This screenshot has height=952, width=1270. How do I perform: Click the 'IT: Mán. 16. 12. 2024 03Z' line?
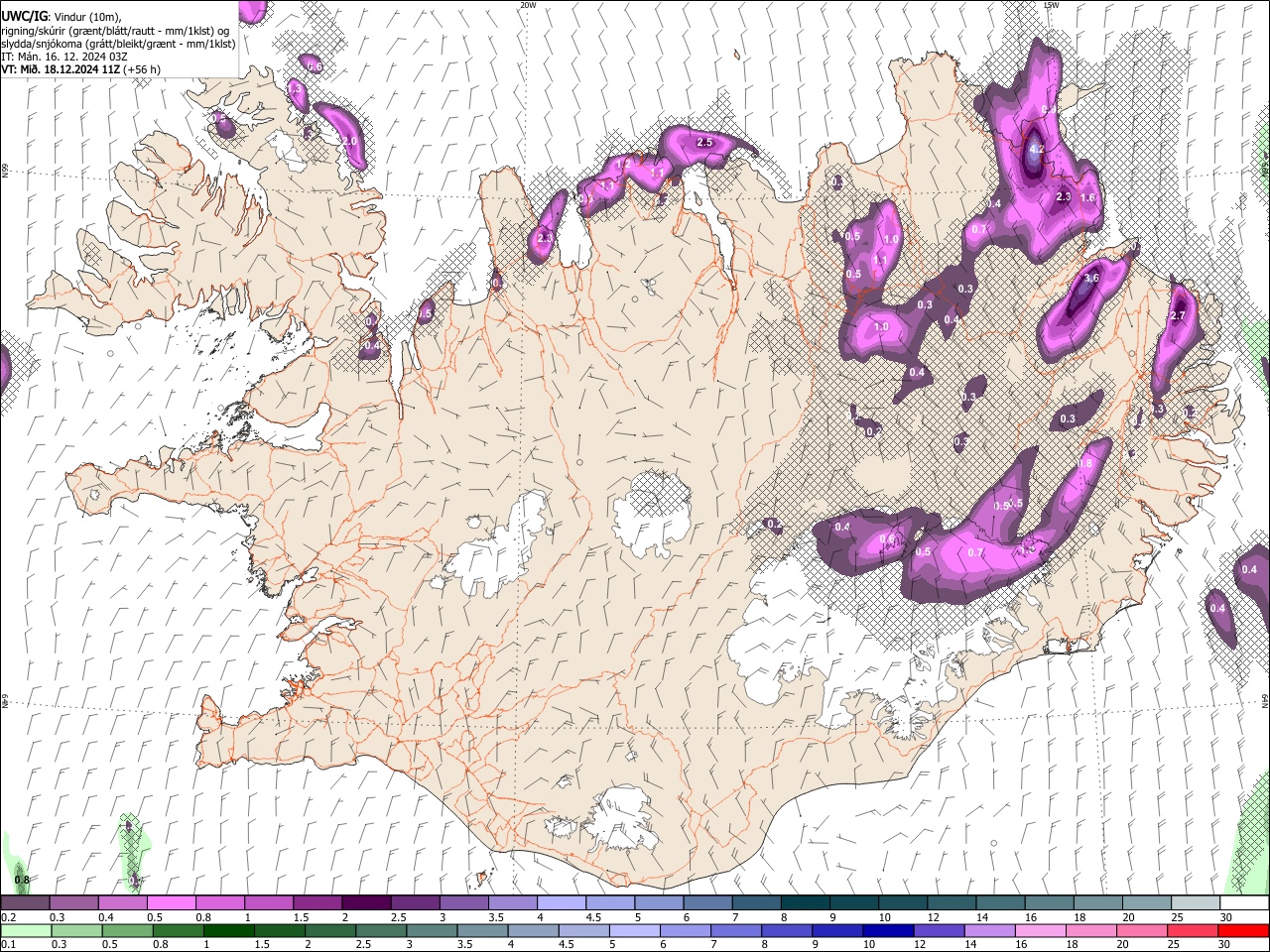64,57
